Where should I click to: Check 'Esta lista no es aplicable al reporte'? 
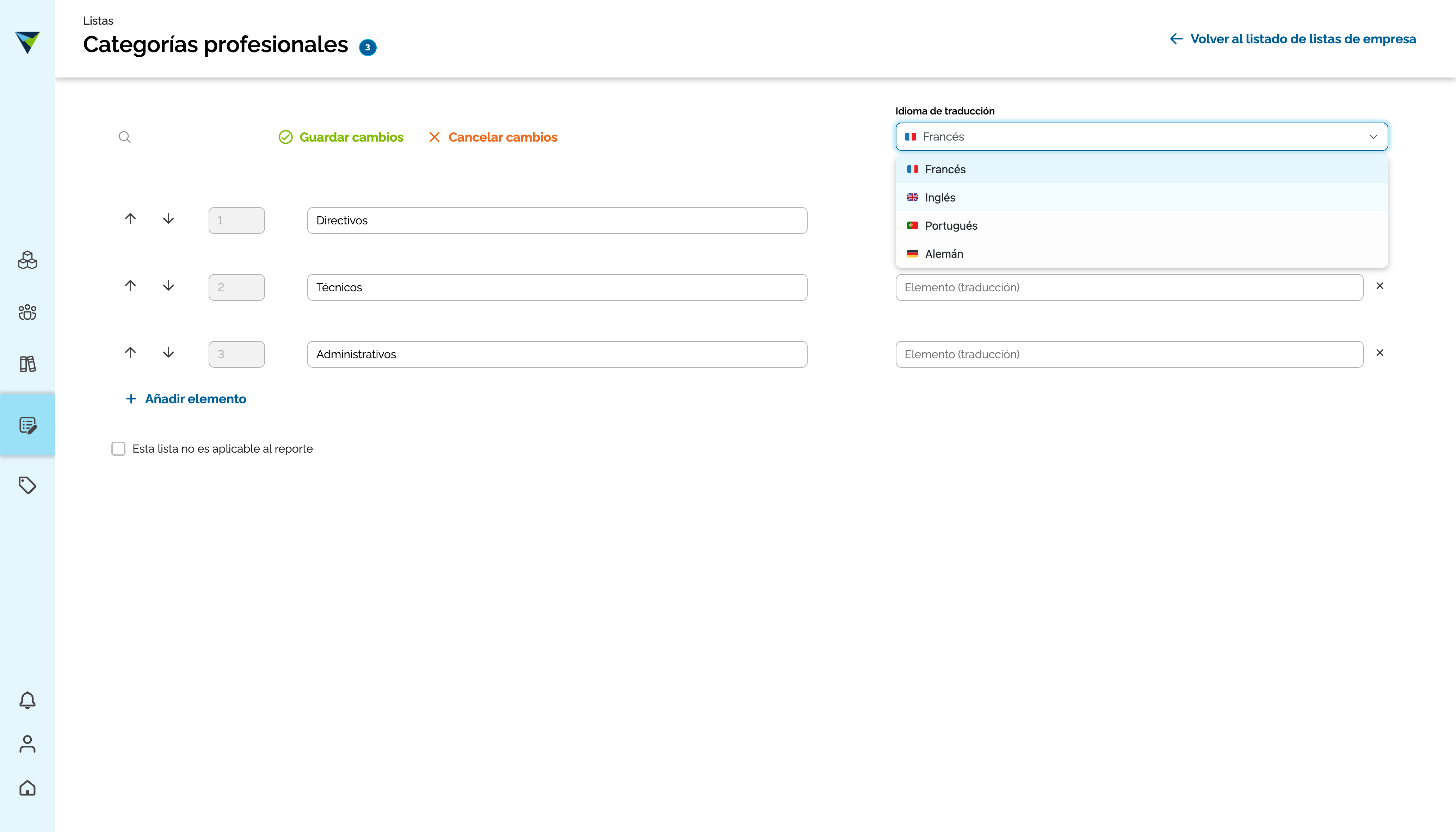[x=118, y=448]
